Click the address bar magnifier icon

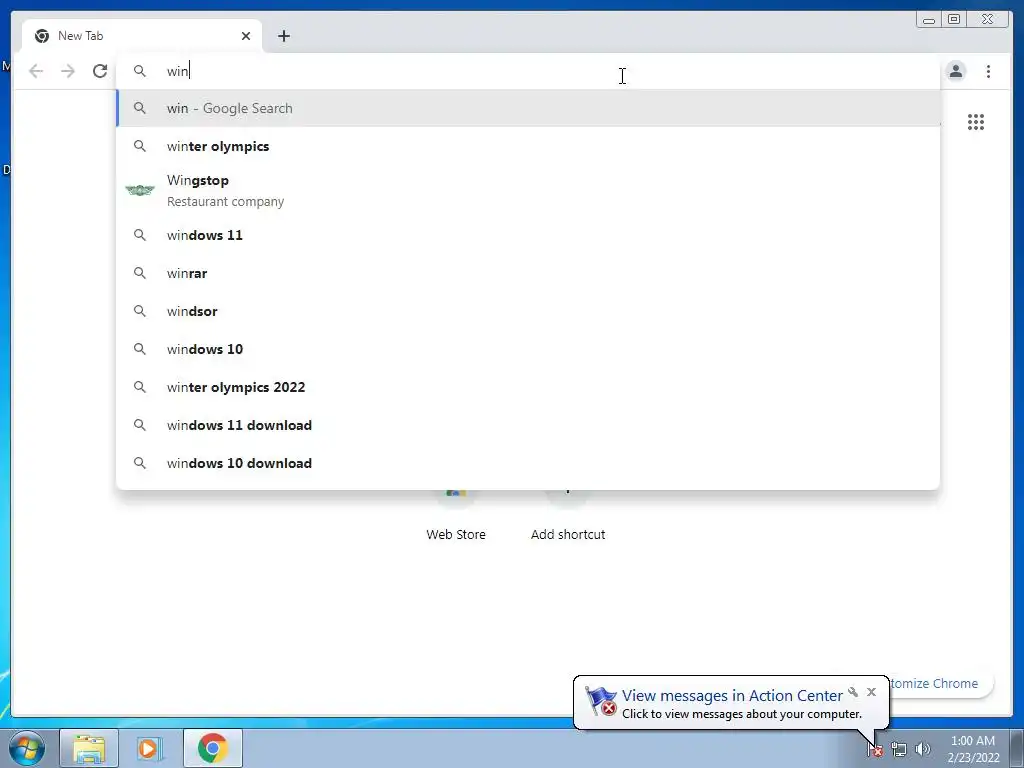pyautogui.click(x=140, y=71)
